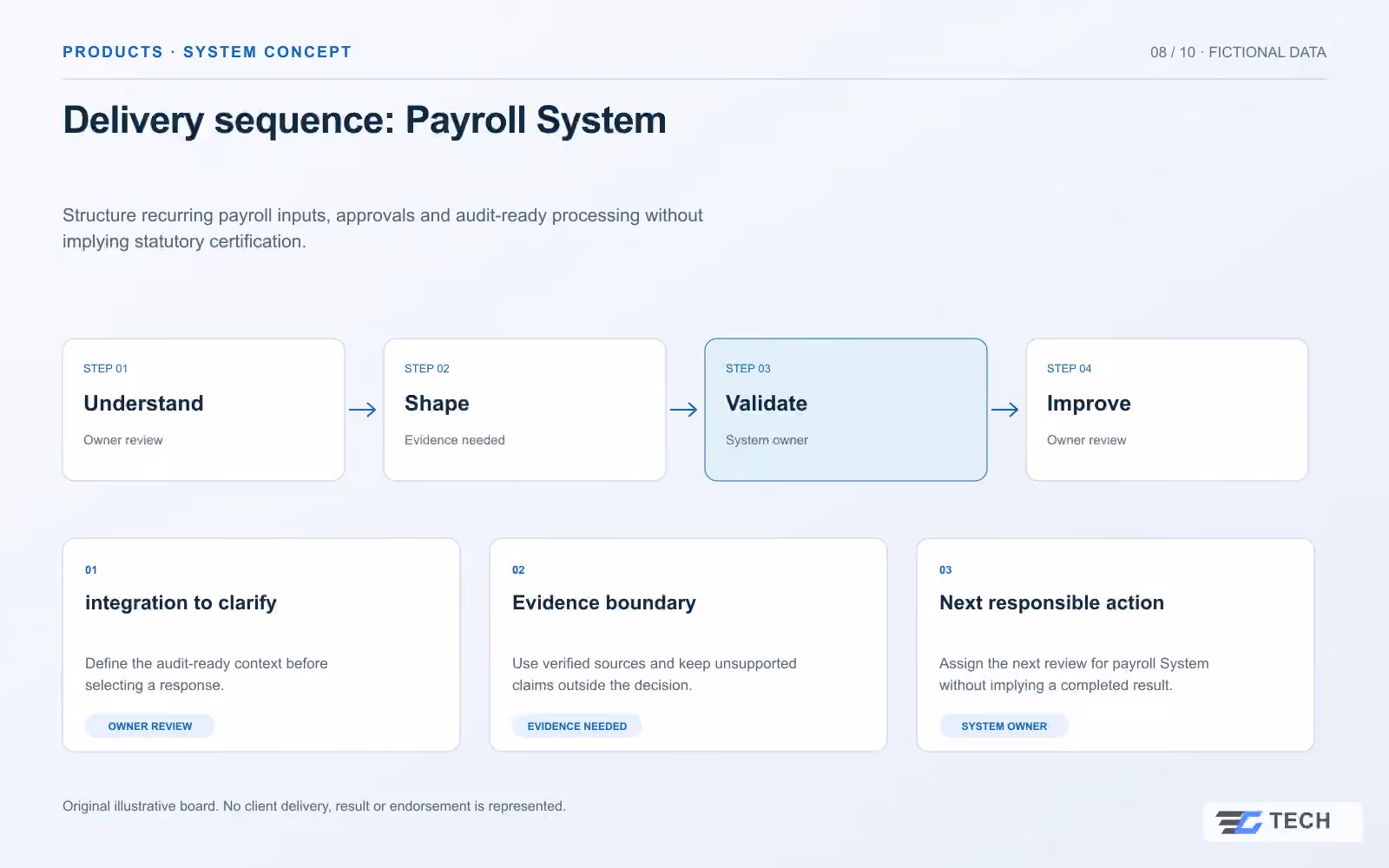1389x868 pixels.
Task: Click the SYSTEM OWNER tag
Action: click(1004, 726)
